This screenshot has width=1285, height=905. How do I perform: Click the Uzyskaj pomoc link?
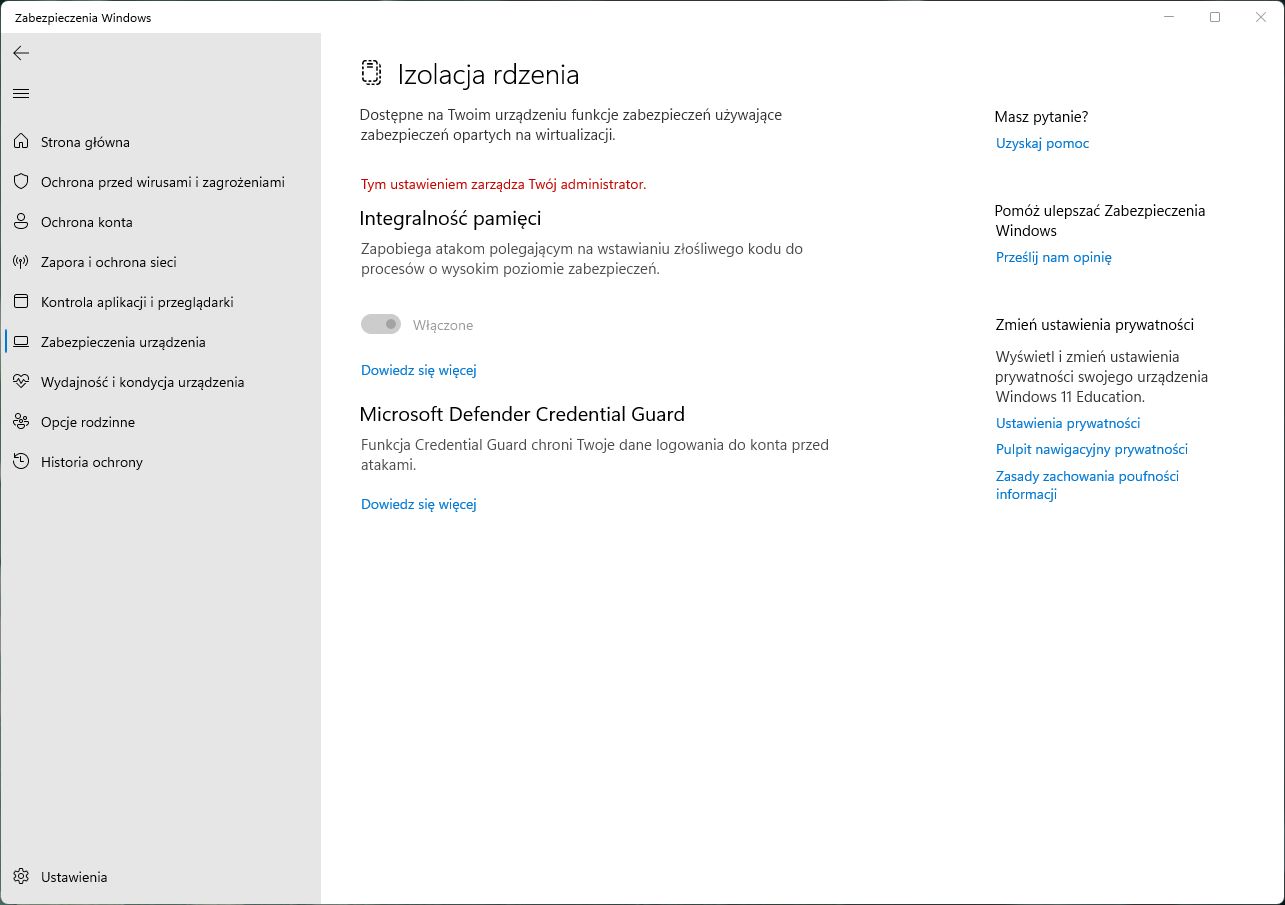[x=1042, y=143]
